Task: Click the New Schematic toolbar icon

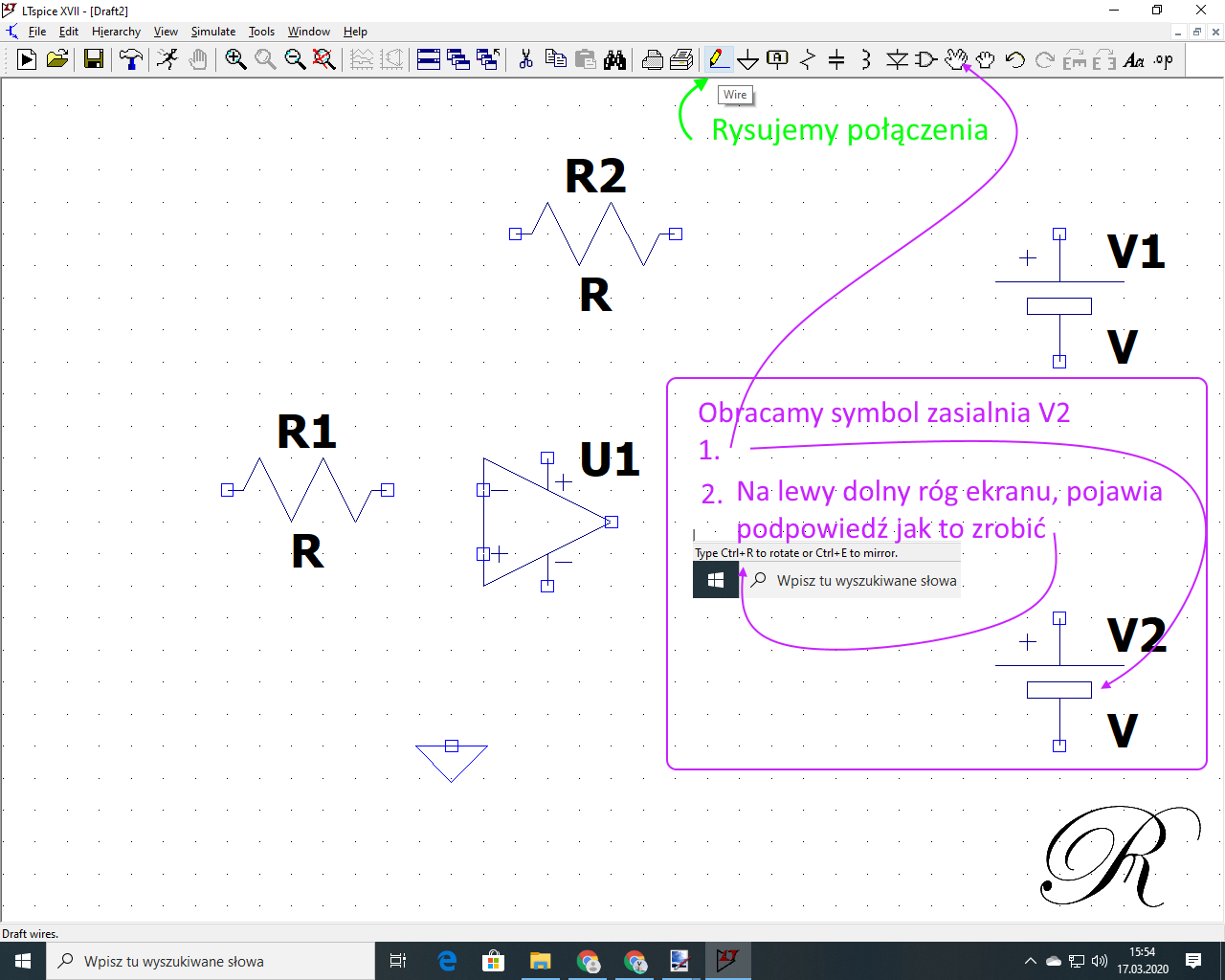Action: pyautogui.click(x=27, y=59)
